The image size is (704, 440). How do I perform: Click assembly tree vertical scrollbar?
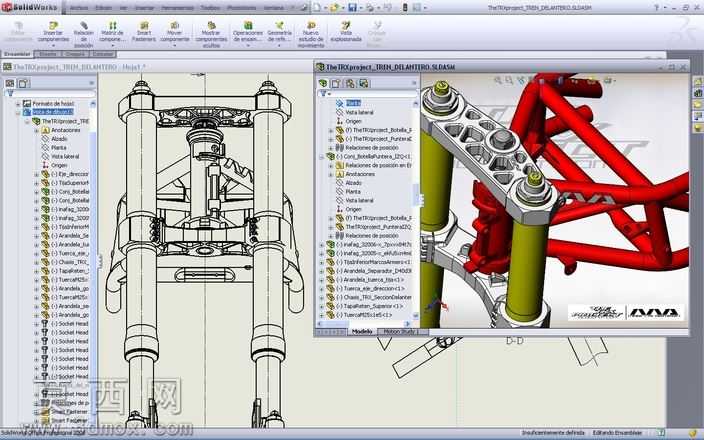tap(416, 211)
